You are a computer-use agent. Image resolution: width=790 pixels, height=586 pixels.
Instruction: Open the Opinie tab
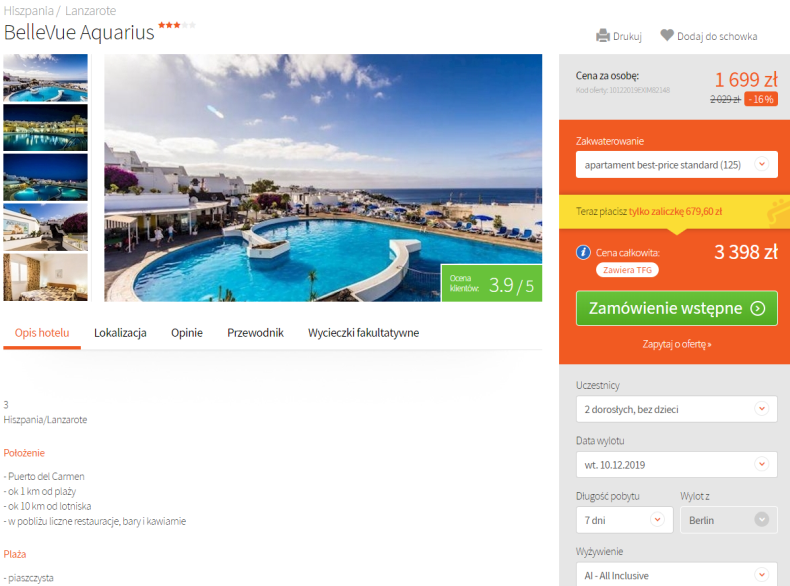(x=186, y=333)
